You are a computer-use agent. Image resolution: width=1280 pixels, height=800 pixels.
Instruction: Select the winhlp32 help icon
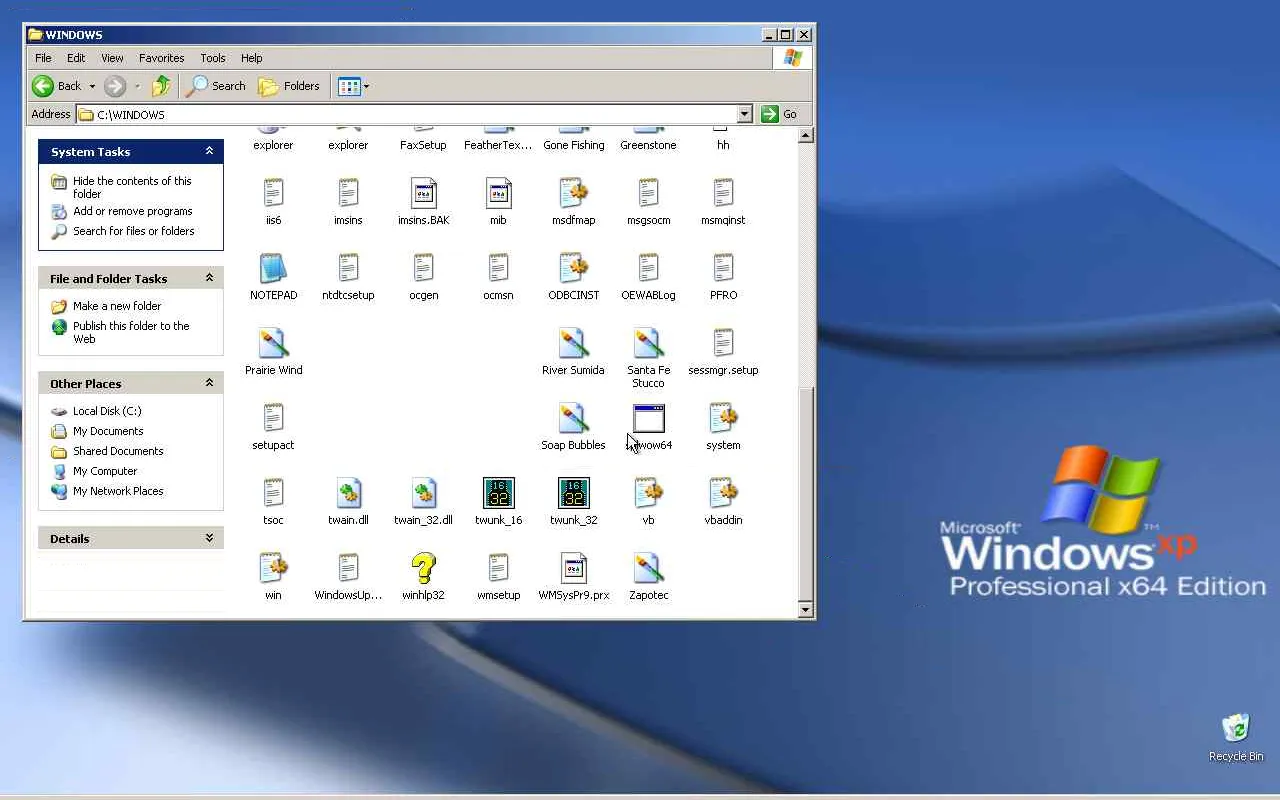pyautogui.click(x=423, y=568)
